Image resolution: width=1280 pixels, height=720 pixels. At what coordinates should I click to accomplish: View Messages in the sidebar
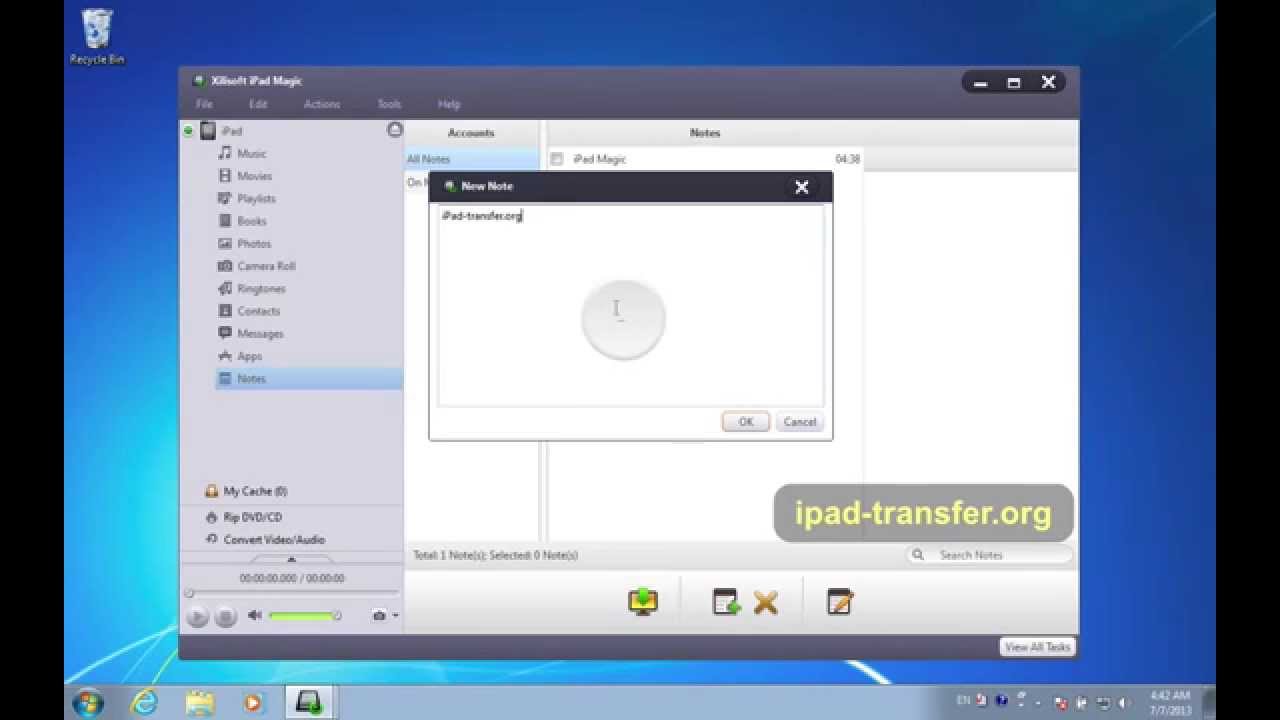tap(260, 334)
